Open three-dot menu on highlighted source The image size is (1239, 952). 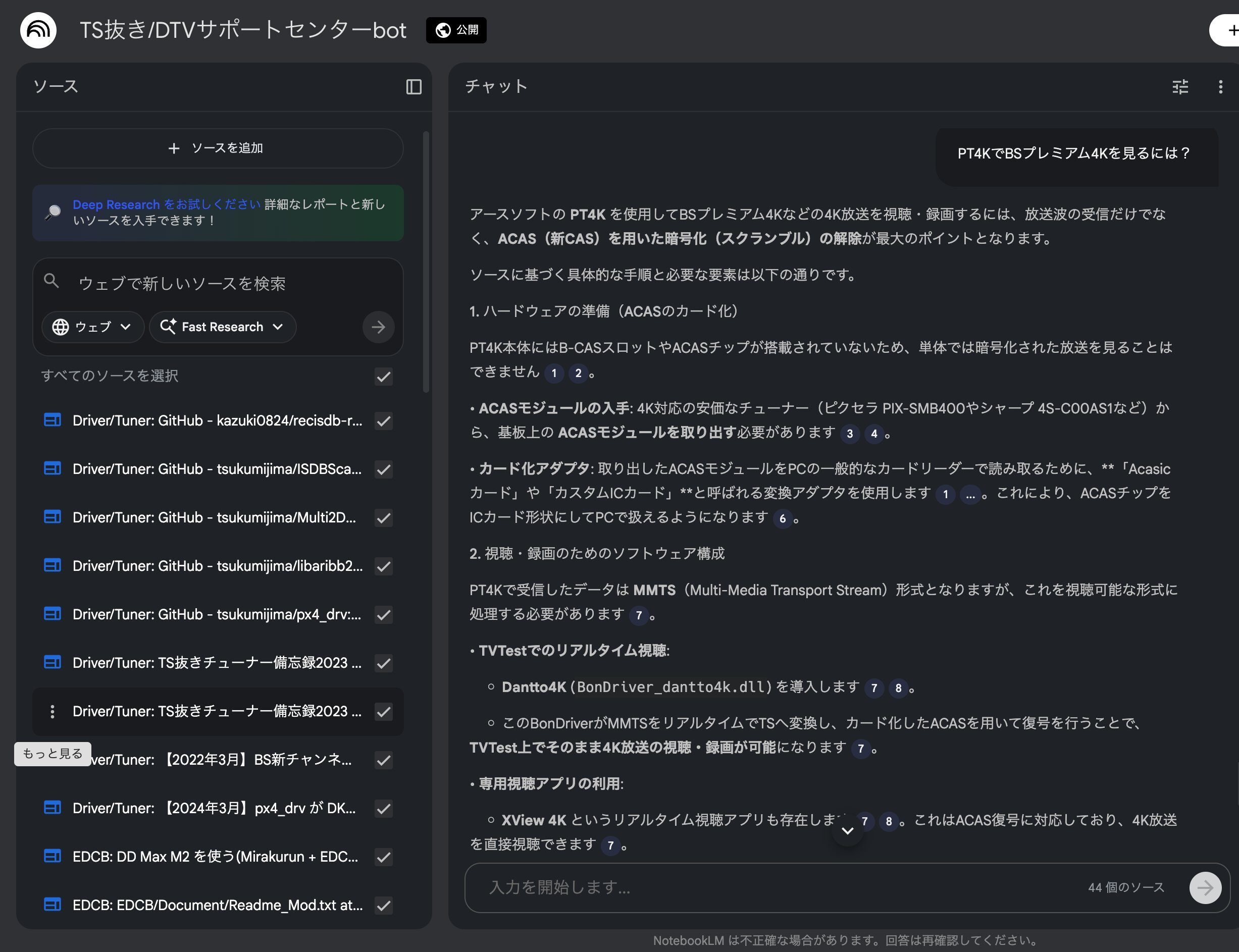[52, 712]
